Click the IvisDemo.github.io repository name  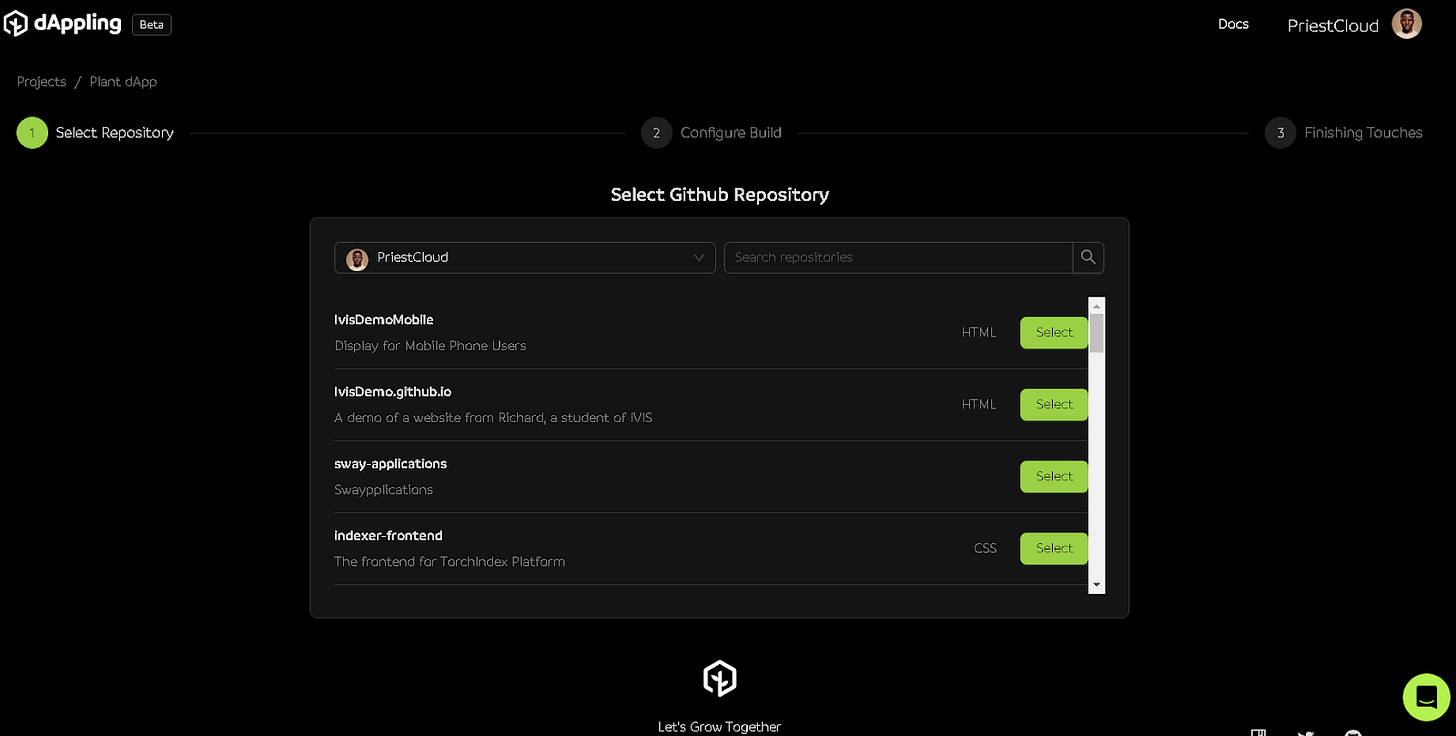tap(393, 392)
